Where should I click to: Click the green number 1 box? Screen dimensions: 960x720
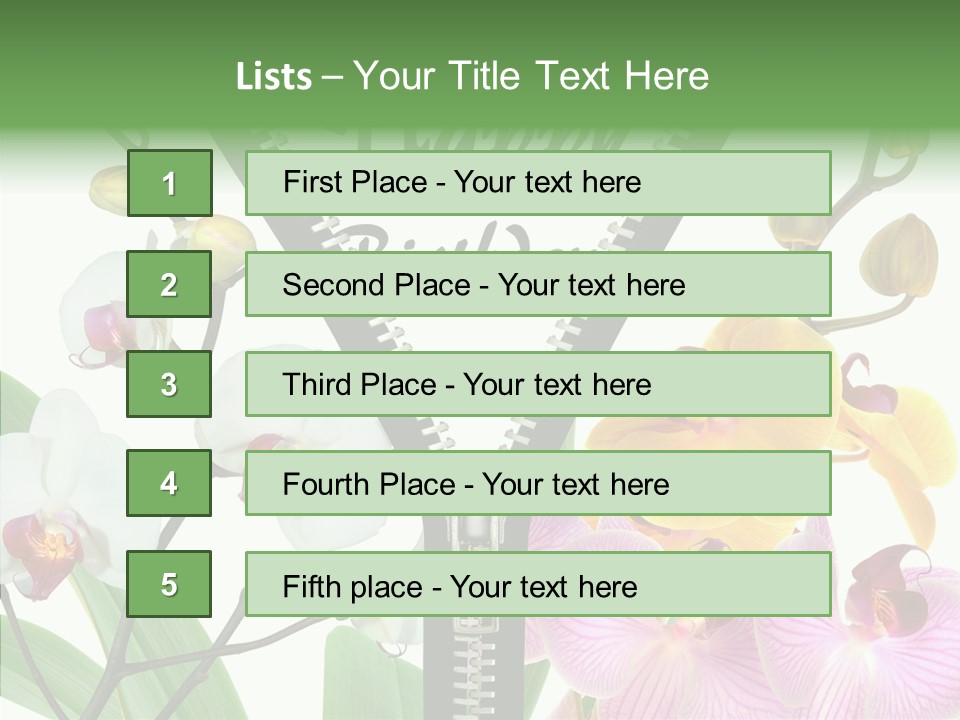(x=169, y=183)
